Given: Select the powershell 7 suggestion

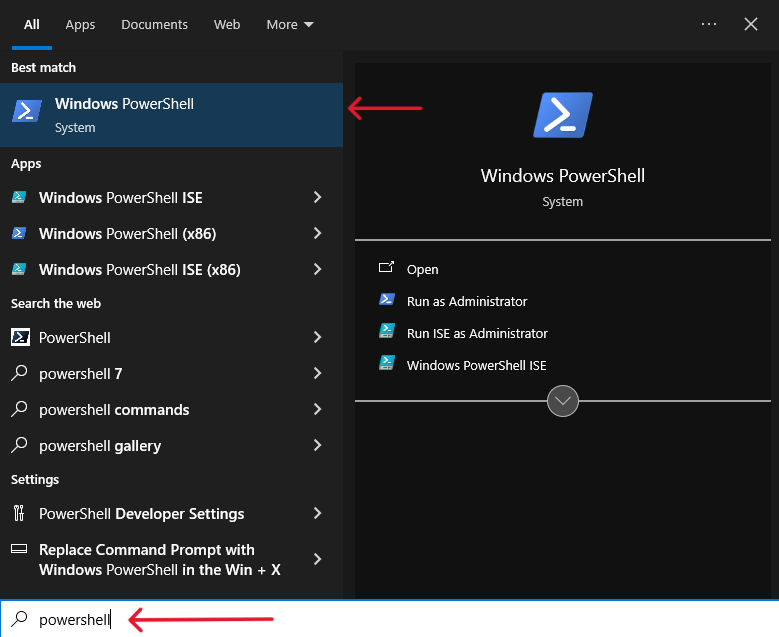Looking at the screenshot, I should click(171, 373).
